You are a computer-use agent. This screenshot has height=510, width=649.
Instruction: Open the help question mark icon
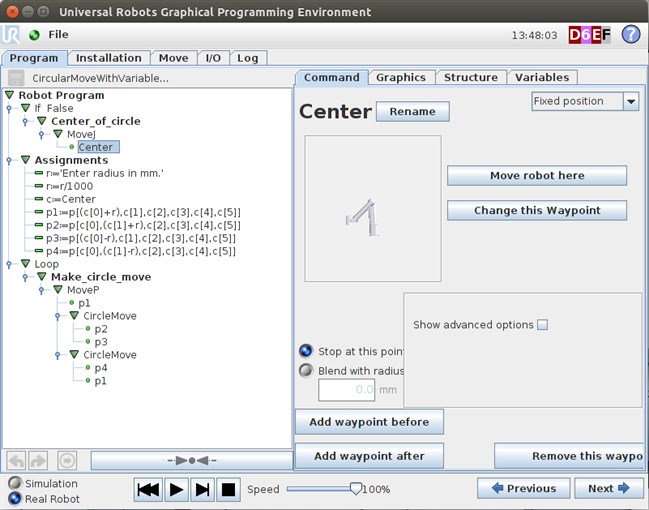[x=631, y=35]
